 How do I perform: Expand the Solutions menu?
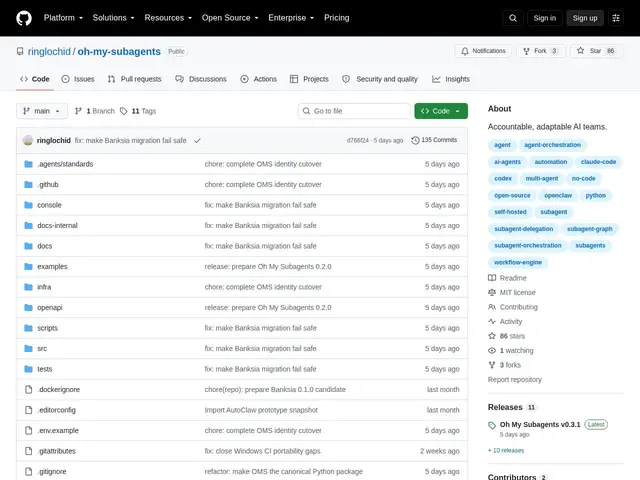pos(113,18)
